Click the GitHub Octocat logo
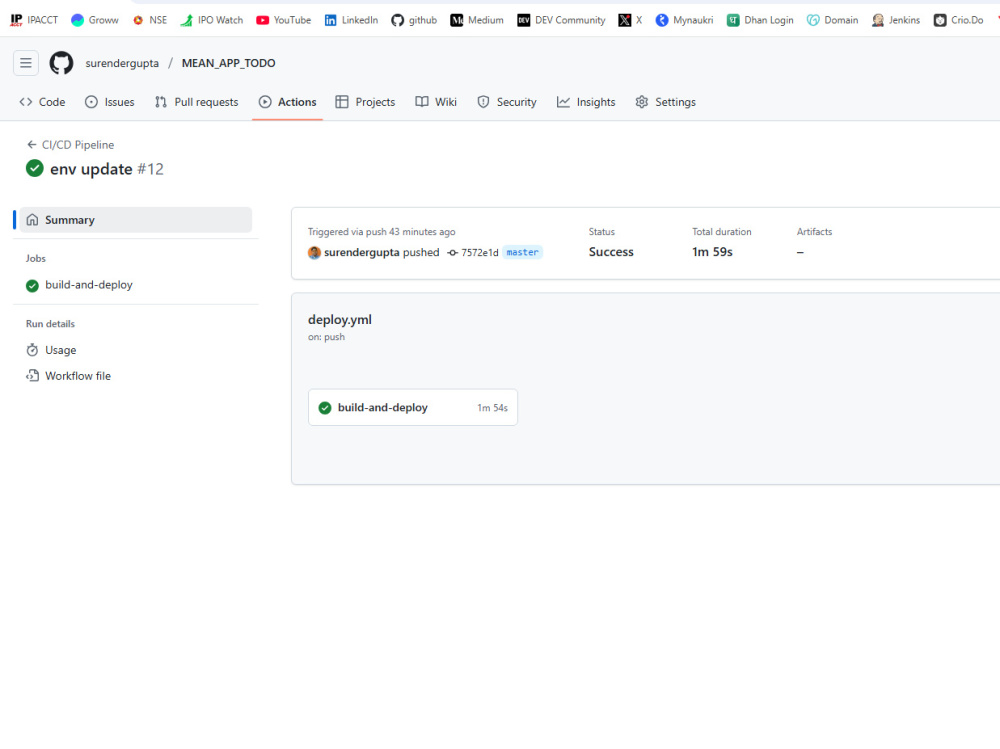Viewport: 1000px width, 749px height. (x=62, y=63)
